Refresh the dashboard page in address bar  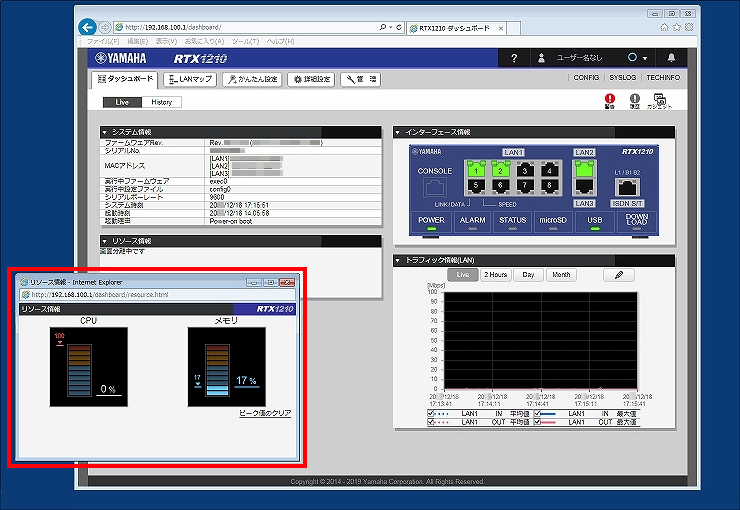pyautogui.click(x=399, y=27)
